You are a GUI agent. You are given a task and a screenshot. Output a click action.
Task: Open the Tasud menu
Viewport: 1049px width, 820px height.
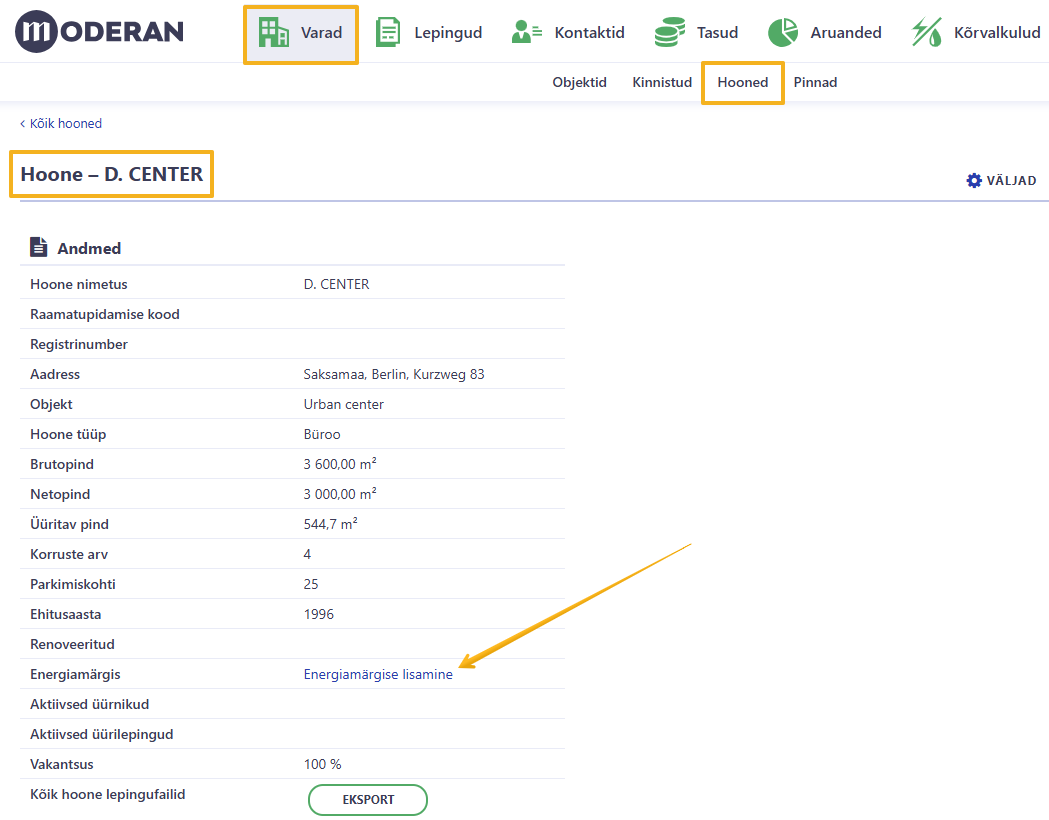pyautogui.click(x=696, y=32)
